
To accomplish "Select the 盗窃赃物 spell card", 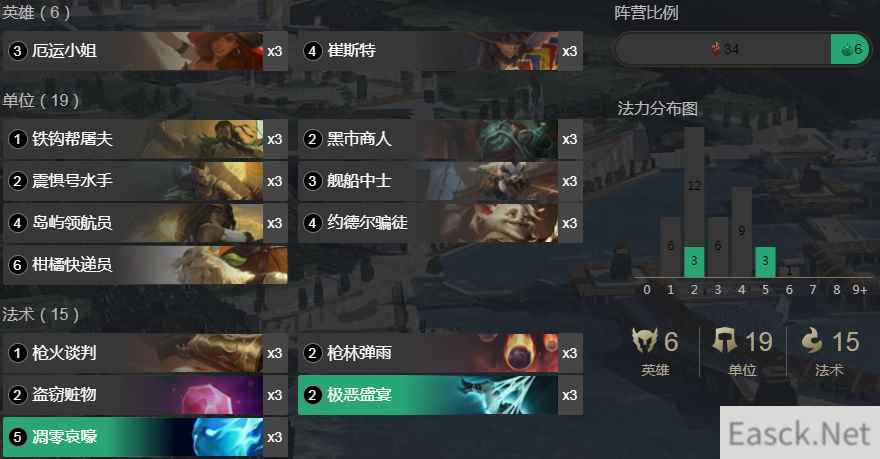I will coord(145,395).
